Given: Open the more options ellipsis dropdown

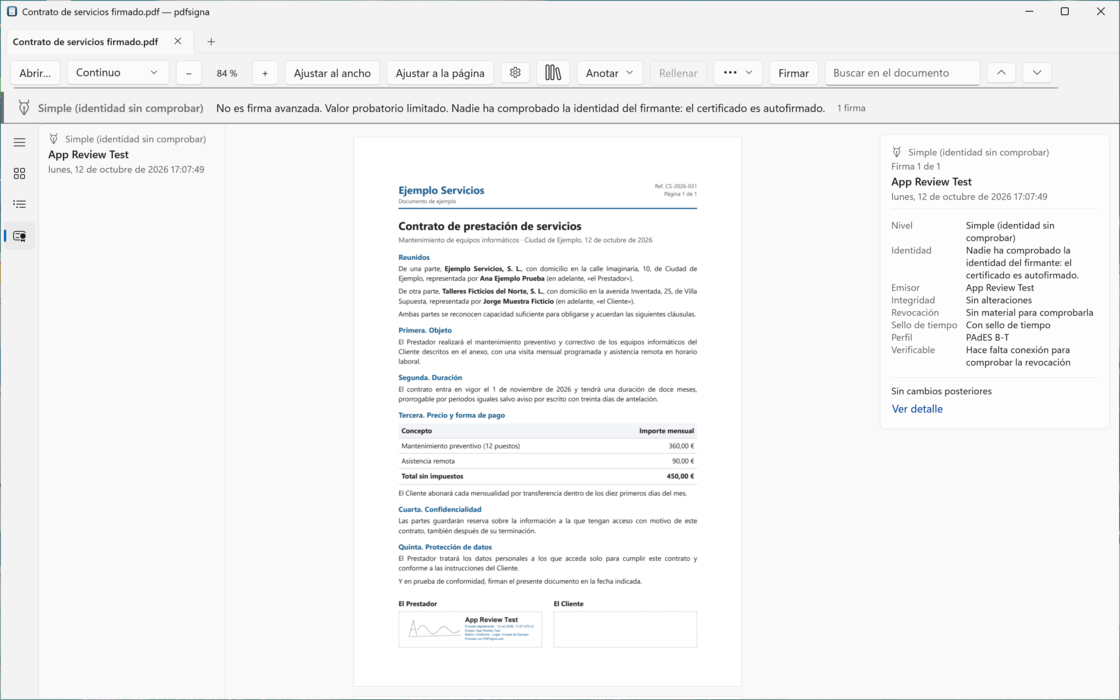Looking at the screenshot, I should [738, 72].
